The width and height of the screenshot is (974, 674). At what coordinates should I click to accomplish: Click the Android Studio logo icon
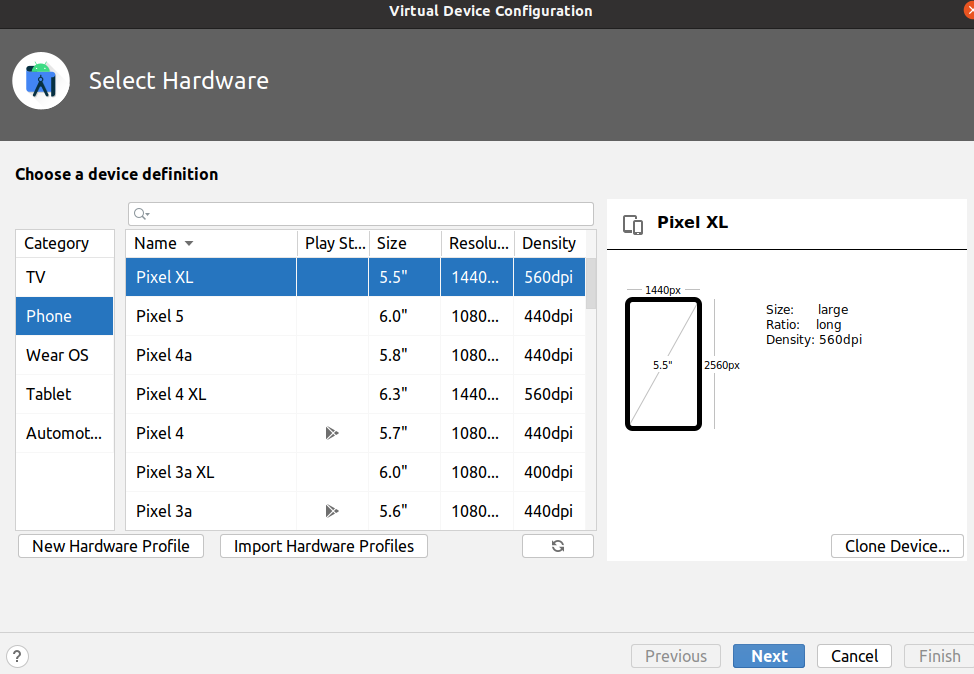[x=41, y=81]
